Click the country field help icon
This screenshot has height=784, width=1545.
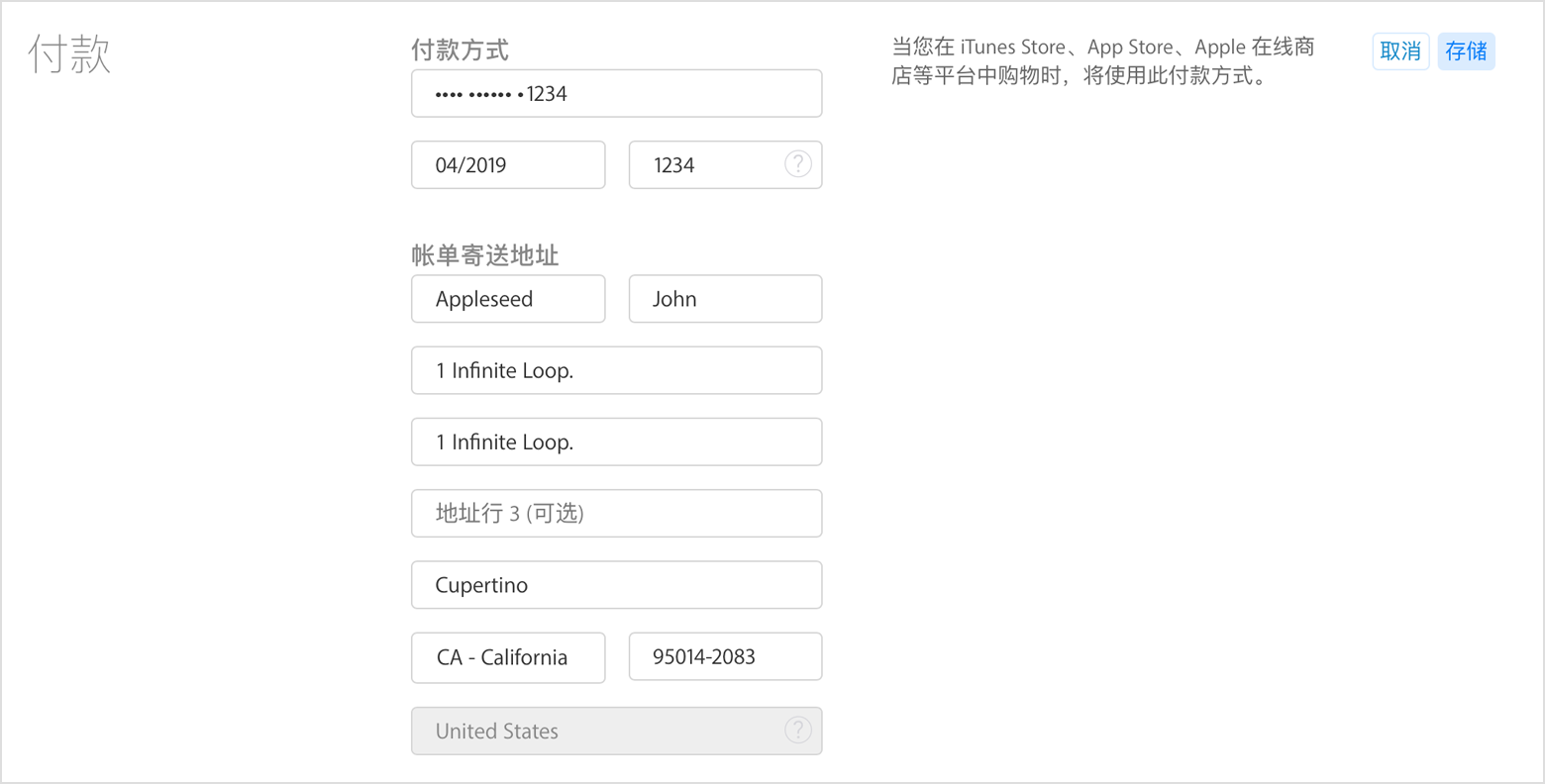tap(798, 731)
